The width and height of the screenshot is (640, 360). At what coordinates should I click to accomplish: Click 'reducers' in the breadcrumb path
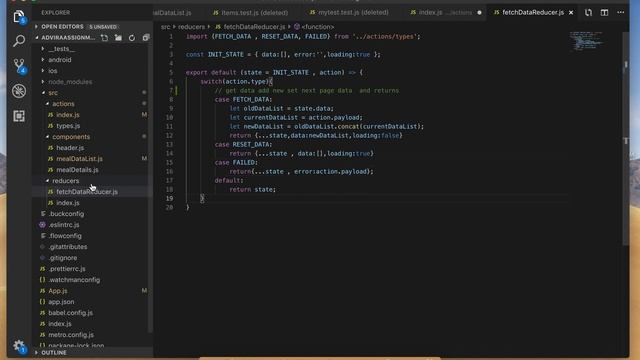(x=191, y=27)
